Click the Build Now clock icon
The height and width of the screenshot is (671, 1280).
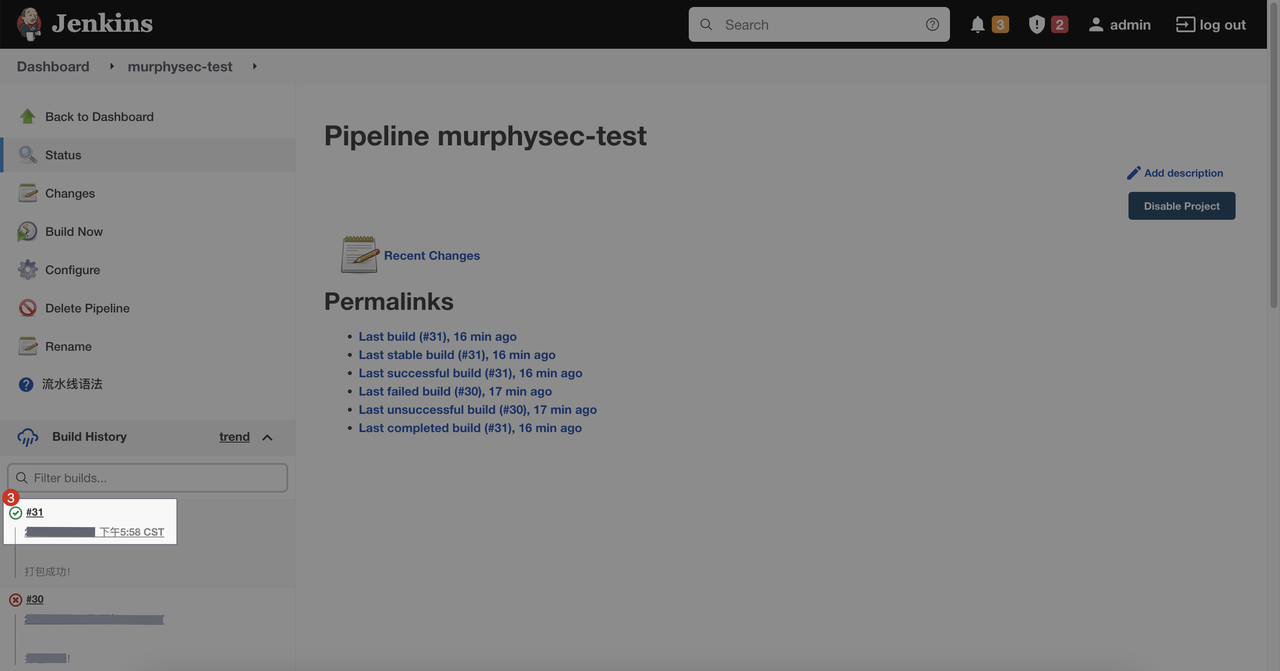(x=27, y=232)
